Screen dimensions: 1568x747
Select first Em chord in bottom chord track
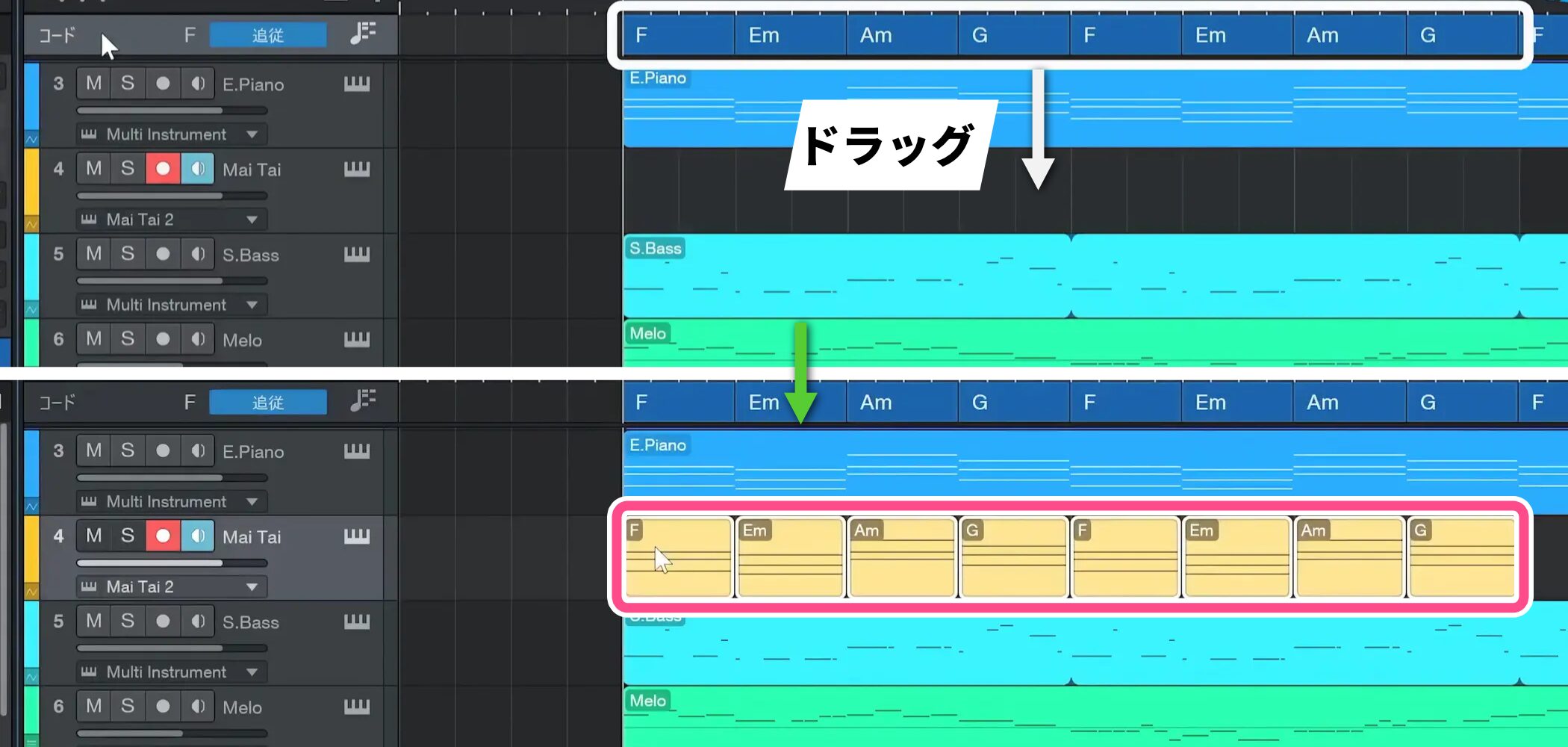[764, 403]
